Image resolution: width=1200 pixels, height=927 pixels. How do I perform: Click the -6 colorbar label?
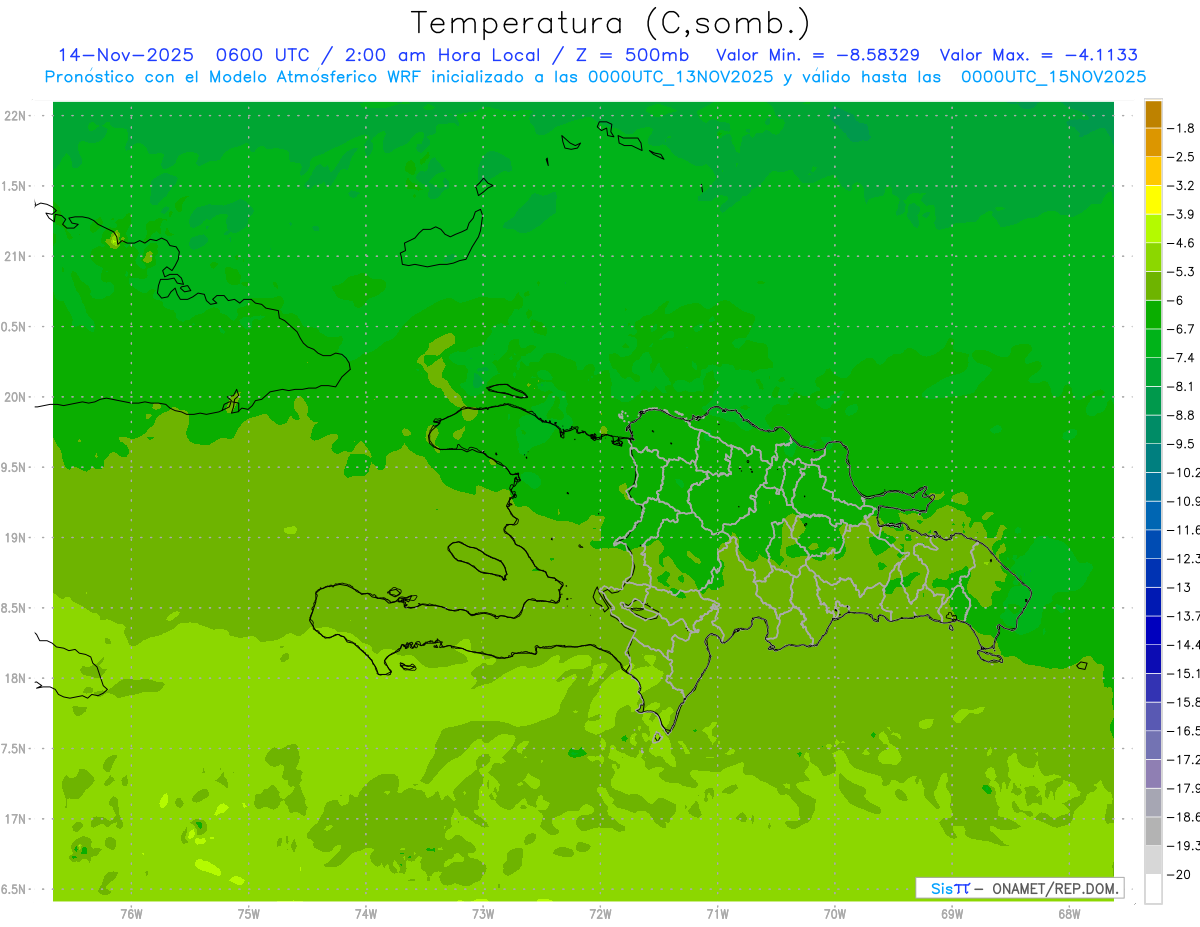[x=1176, y=300]
